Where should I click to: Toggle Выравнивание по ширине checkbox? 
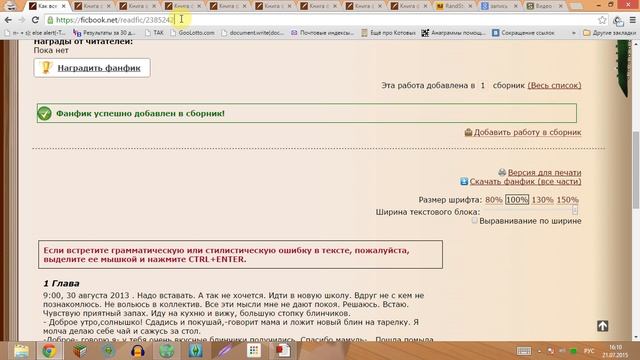pyautogui.click(x=474, y=220)
